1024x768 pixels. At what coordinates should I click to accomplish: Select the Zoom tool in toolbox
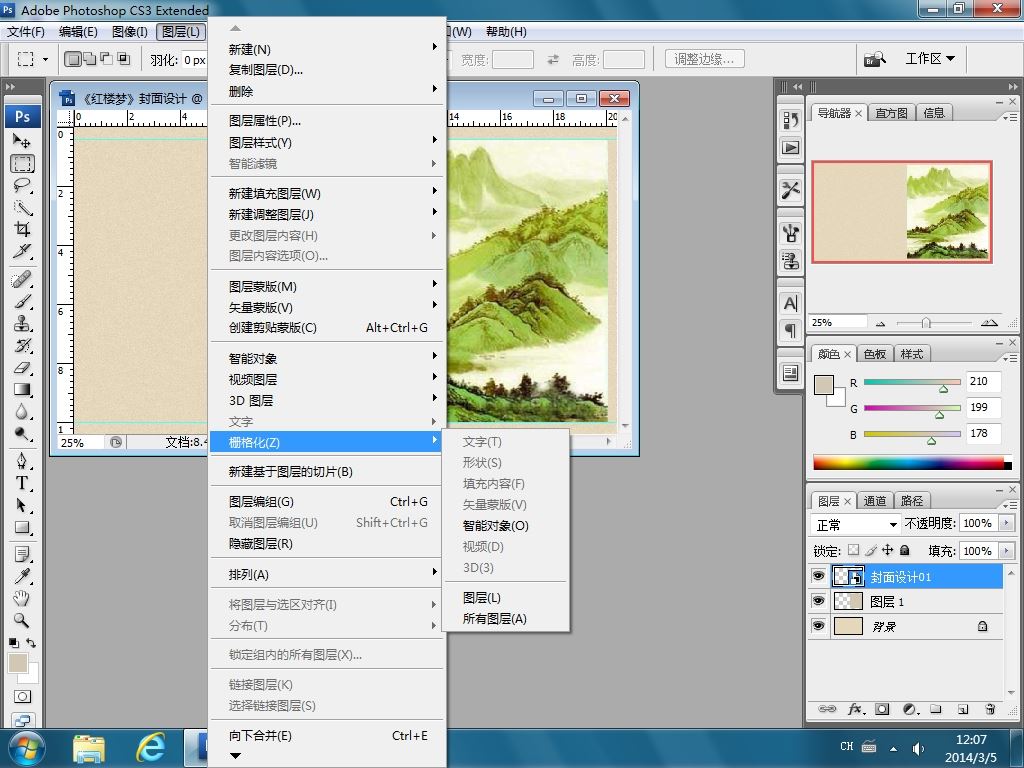click(x=22, y=620)
